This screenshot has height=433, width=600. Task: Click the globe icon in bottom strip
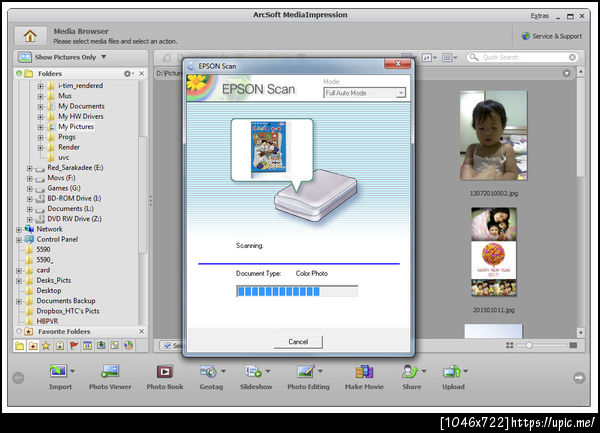pyautogui.click(x=128, y=345)
